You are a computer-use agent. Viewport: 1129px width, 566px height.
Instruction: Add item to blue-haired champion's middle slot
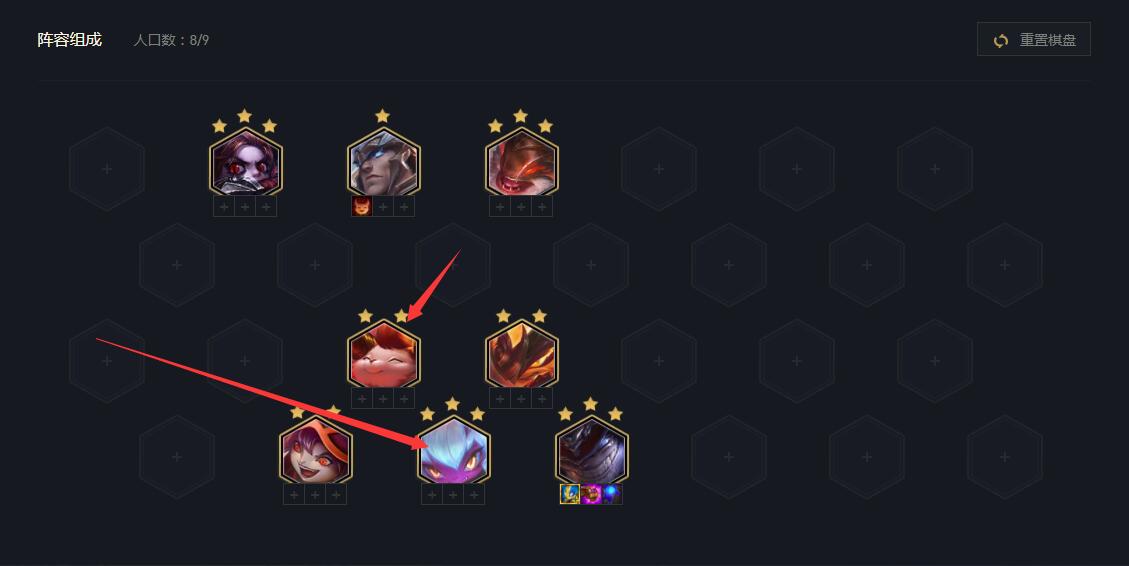click(453, 494)
